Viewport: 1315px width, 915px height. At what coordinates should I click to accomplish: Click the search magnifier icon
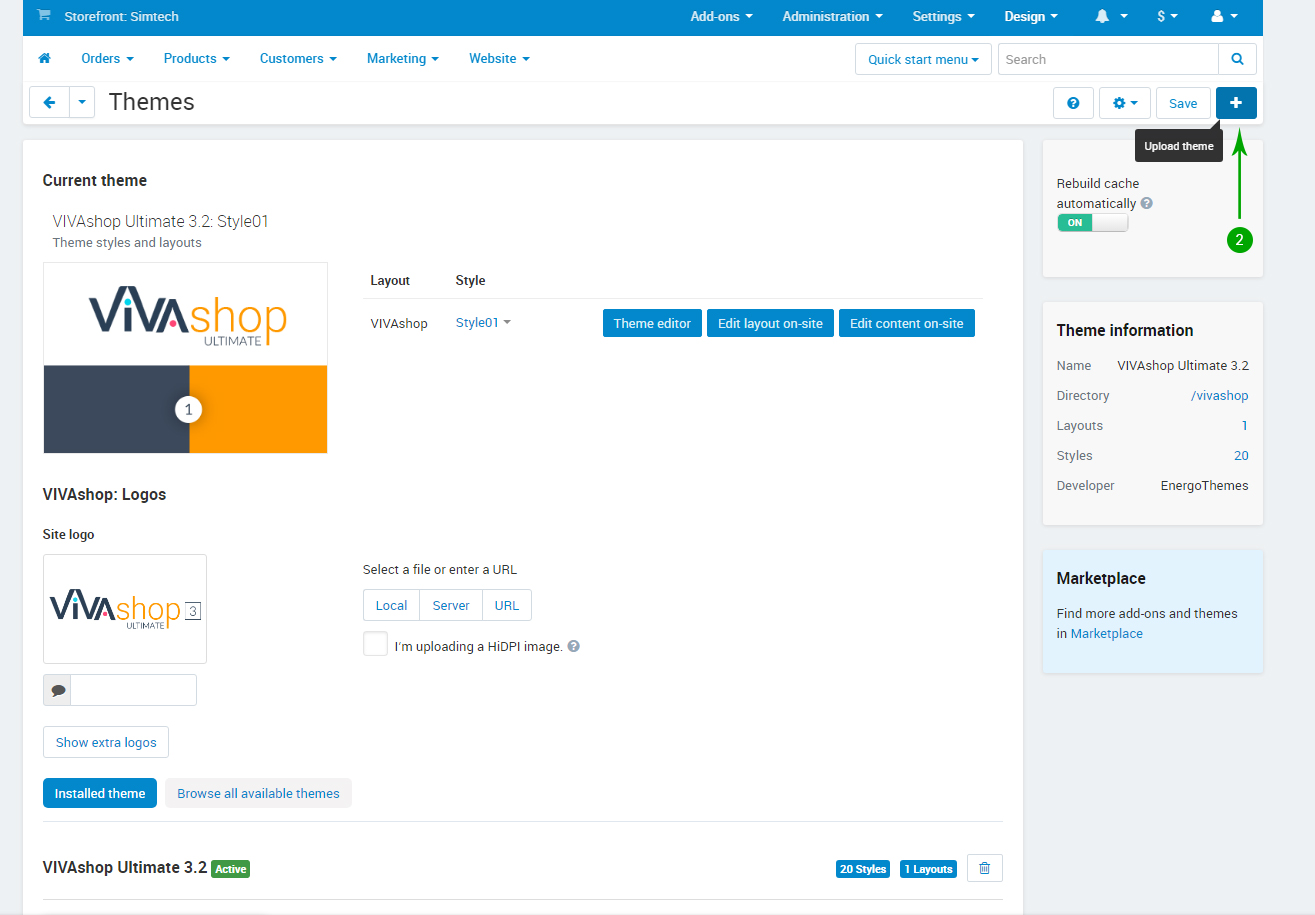pyautogui.click(x=1237, y=59)
